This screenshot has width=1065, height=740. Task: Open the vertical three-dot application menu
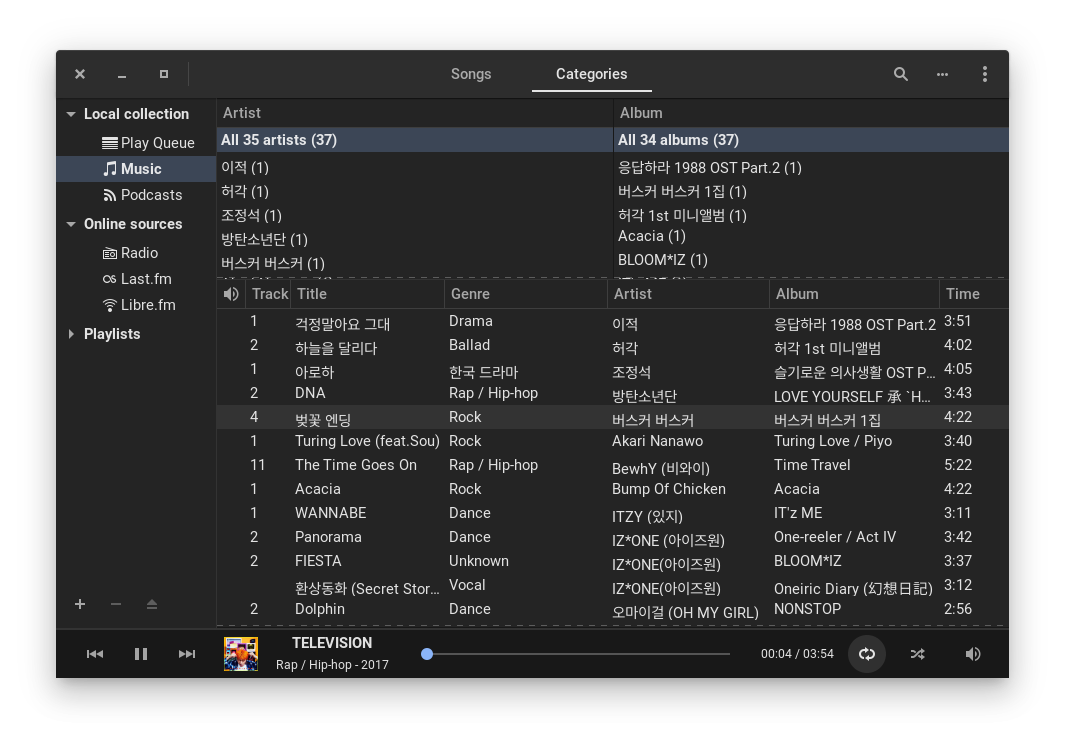984,74
